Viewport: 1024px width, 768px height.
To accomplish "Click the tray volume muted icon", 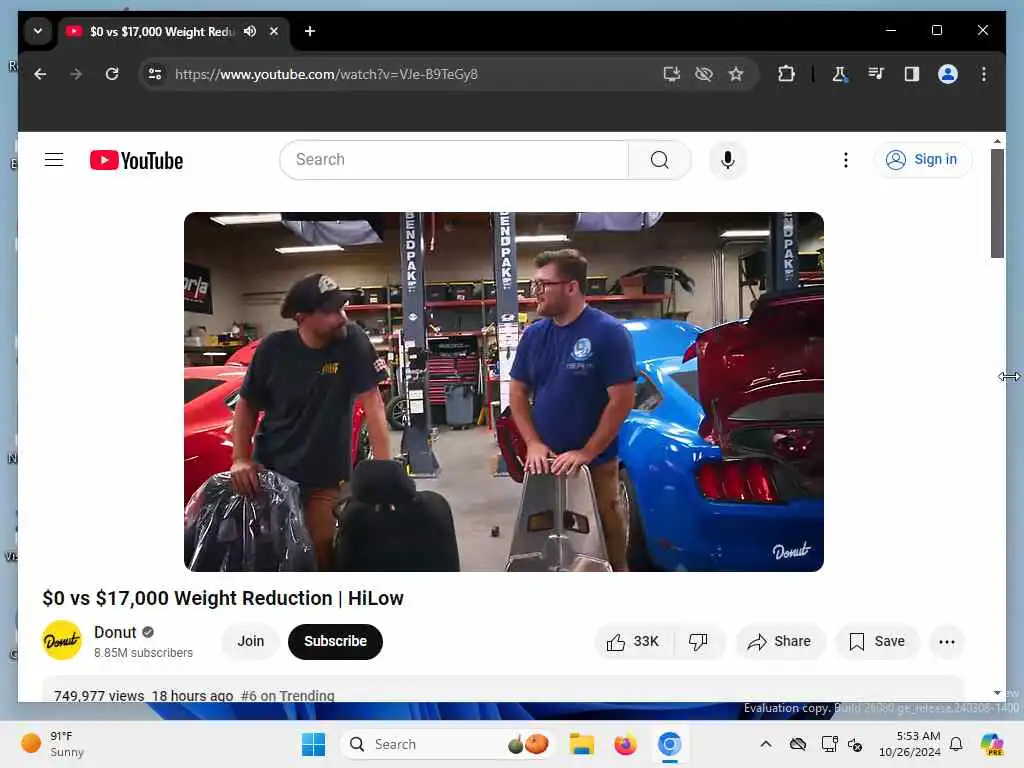I will coord(855,744).
